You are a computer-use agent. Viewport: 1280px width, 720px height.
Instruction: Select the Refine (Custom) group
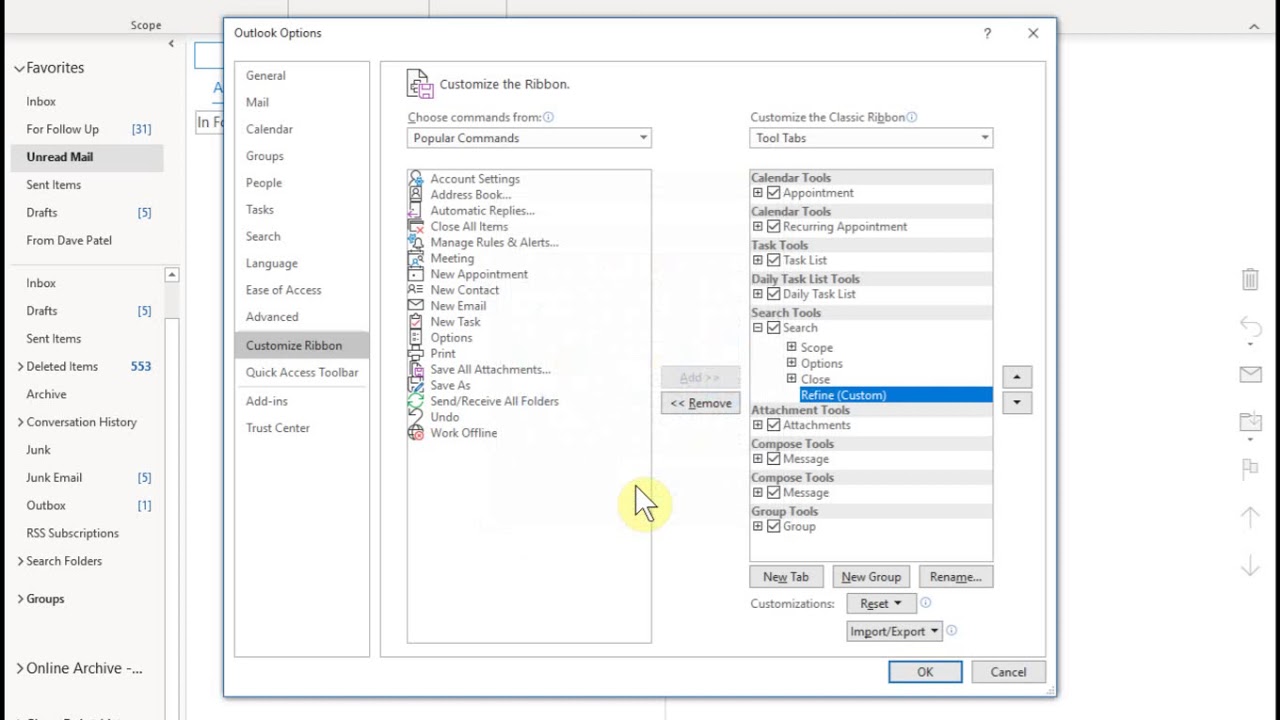coord(896,395)
